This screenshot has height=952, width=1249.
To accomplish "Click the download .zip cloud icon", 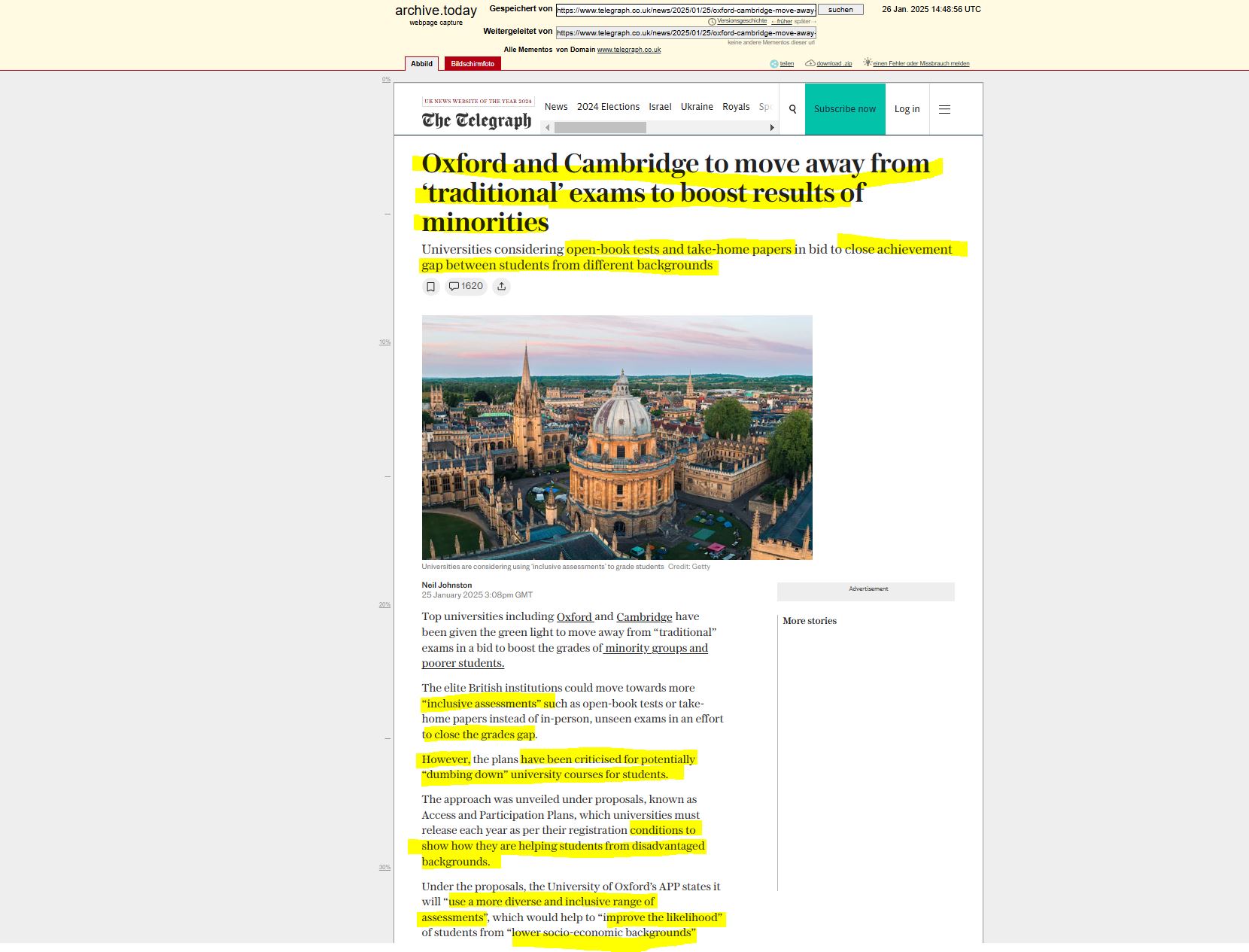I will click(x=810, y=63).
